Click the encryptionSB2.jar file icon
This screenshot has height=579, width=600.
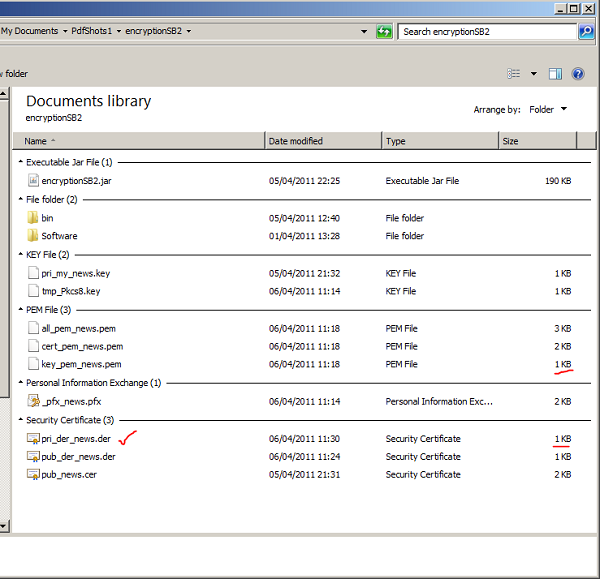[33, 180]
